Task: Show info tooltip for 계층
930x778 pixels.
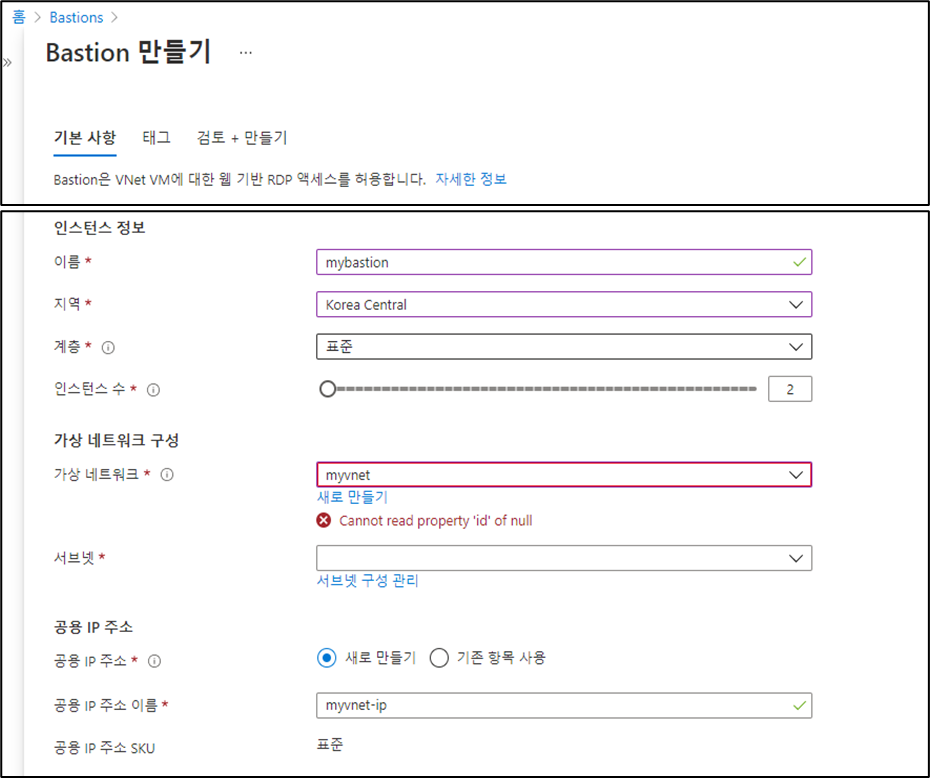Action: pos(108,347)
